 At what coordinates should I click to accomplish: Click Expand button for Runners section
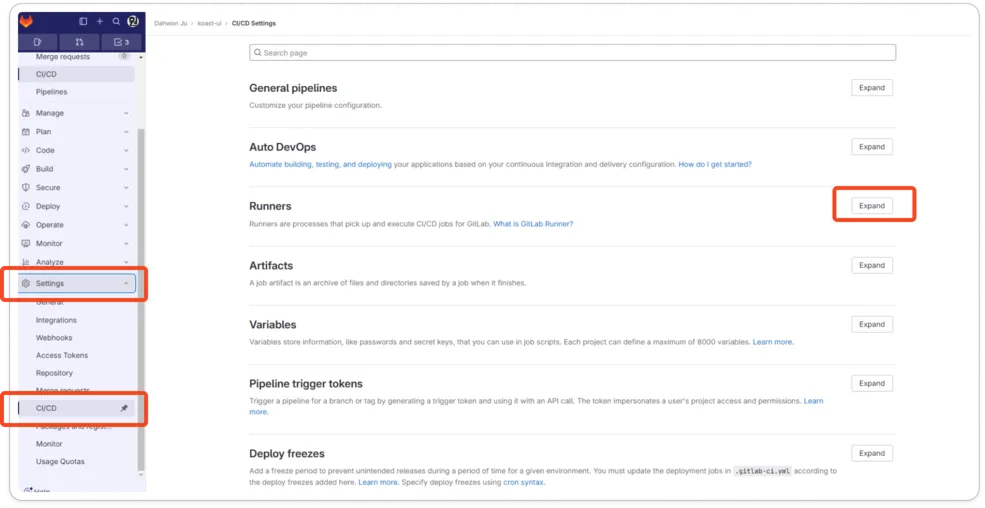click(x=872, y=206)
